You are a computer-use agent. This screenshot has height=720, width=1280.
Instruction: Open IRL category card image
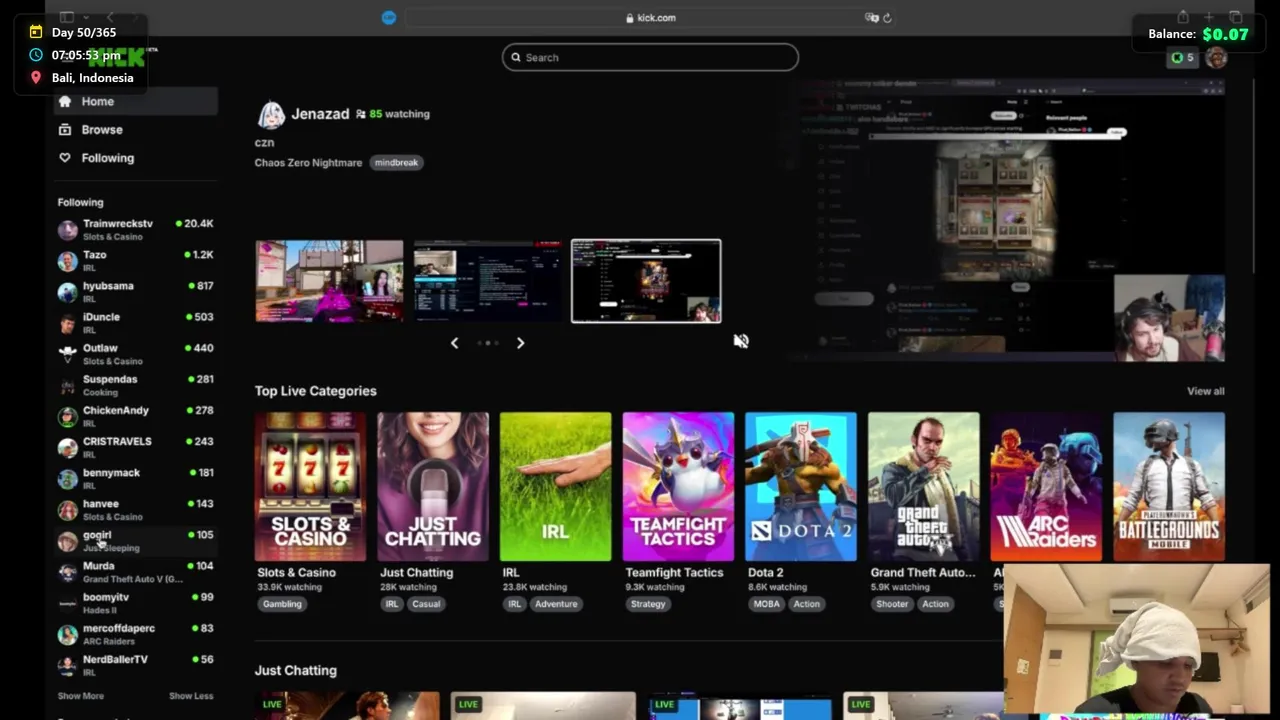pos(555,486)
